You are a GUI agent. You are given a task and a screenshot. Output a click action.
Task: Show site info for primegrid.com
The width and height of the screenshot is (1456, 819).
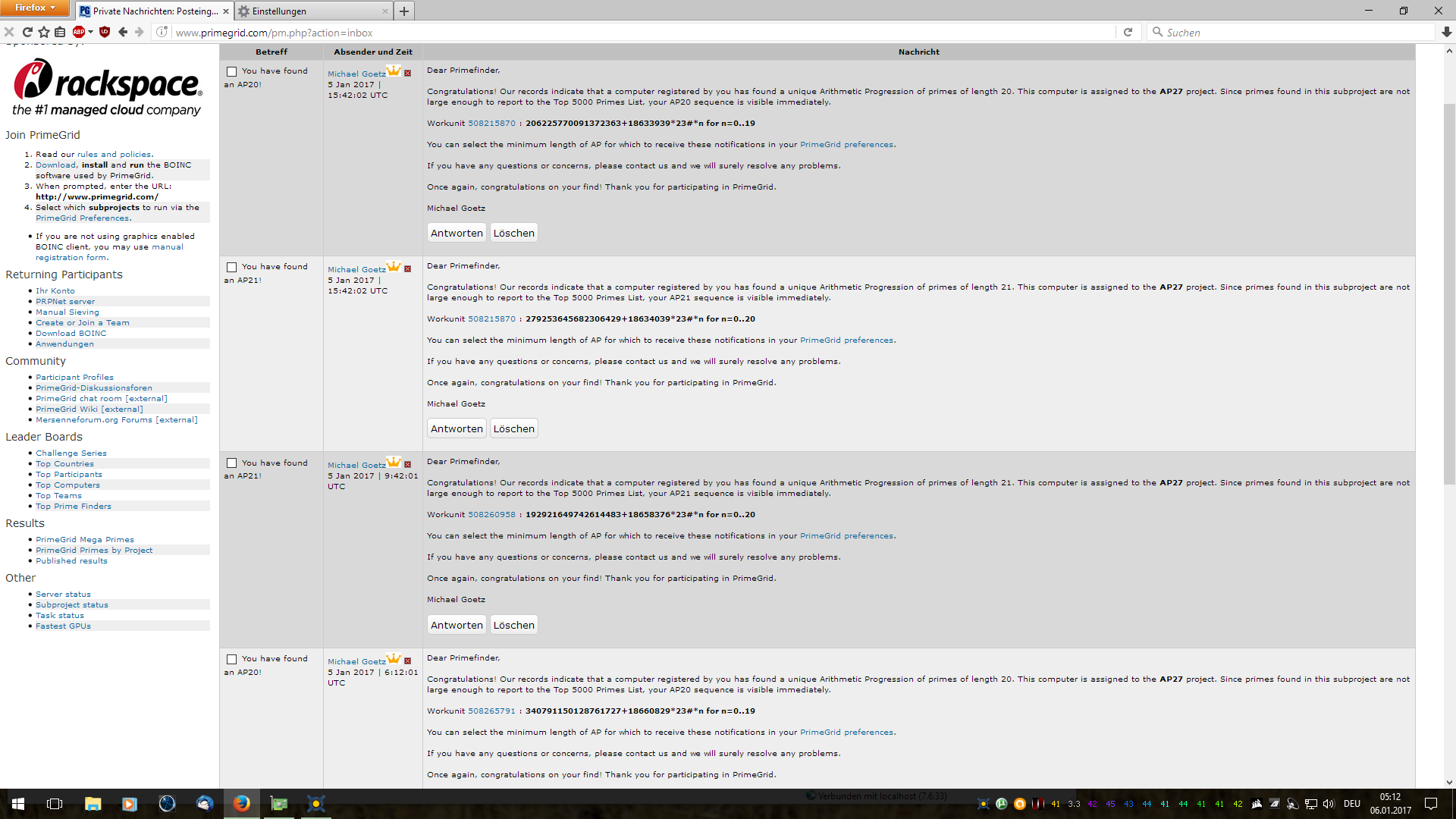162,32
